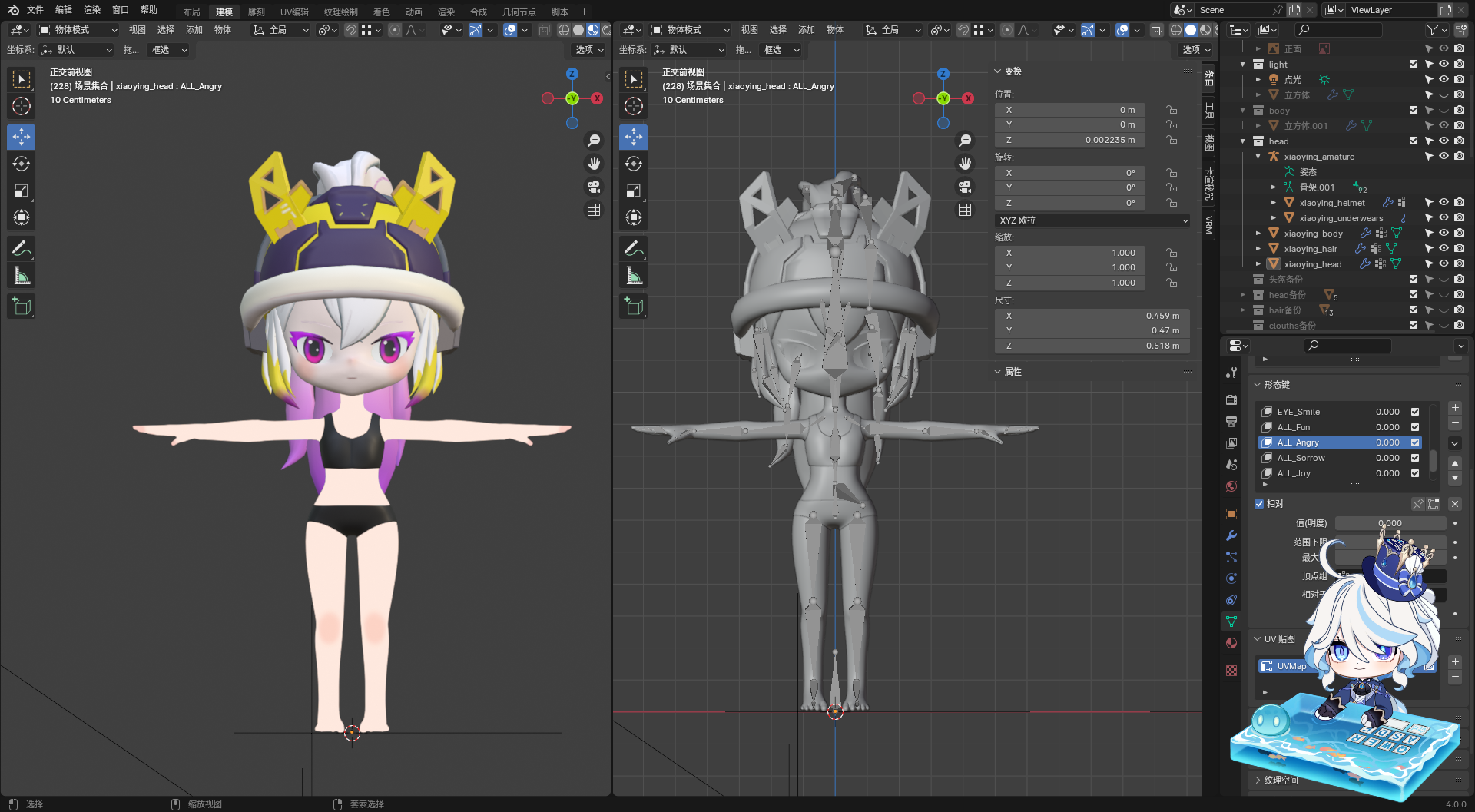Uncheck the head collection checkbox
Viewport: 1475px width, 812px height.
pos(1414,141)
